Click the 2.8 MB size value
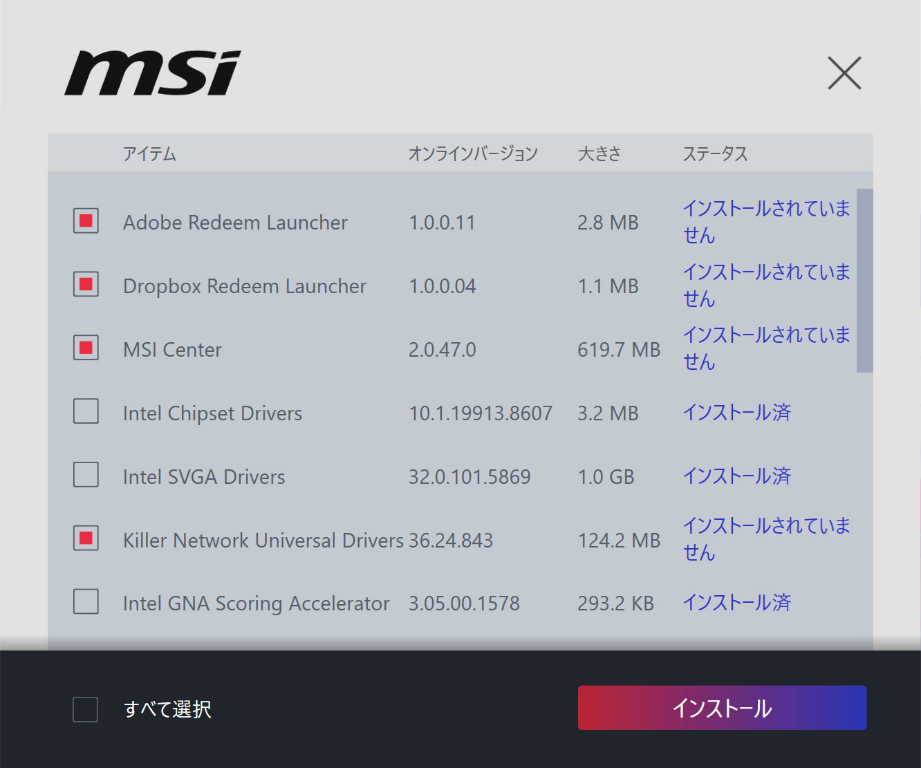 (607, 223)
